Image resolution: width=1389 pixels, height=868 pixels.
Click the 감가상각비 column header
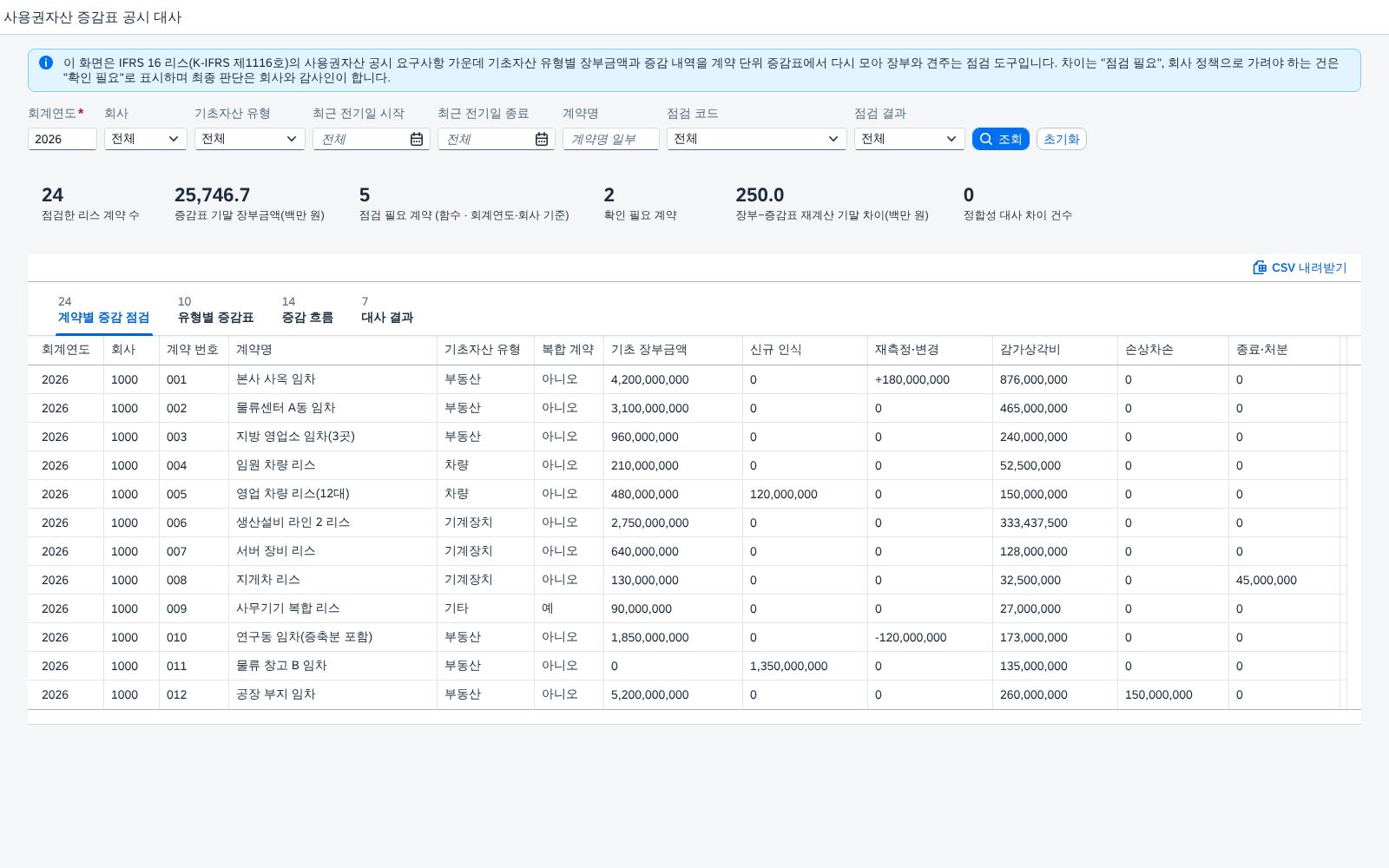pos(1055,350)
